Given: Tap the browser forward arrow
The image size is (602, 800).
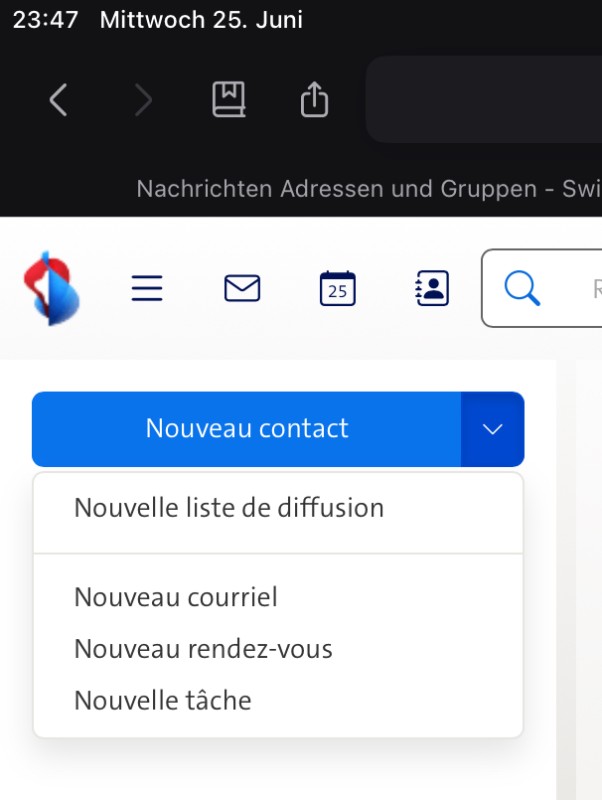Looking at the screenshot, I should click(144, 99).
